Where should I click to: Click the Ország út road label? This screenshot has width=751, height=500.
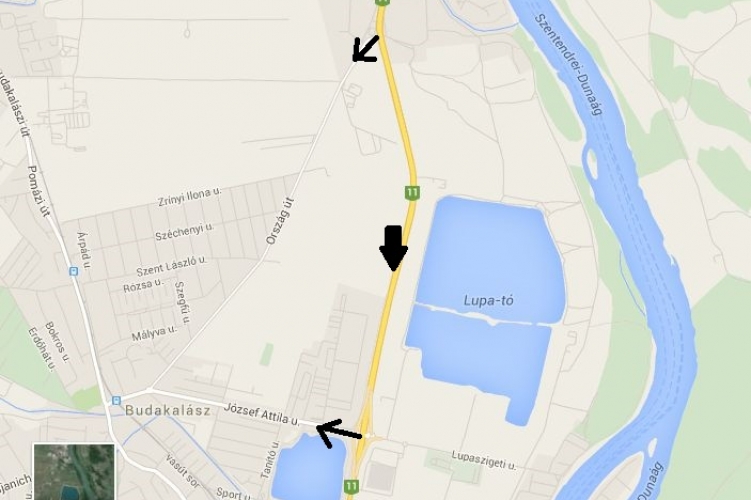tap(280, 221)
